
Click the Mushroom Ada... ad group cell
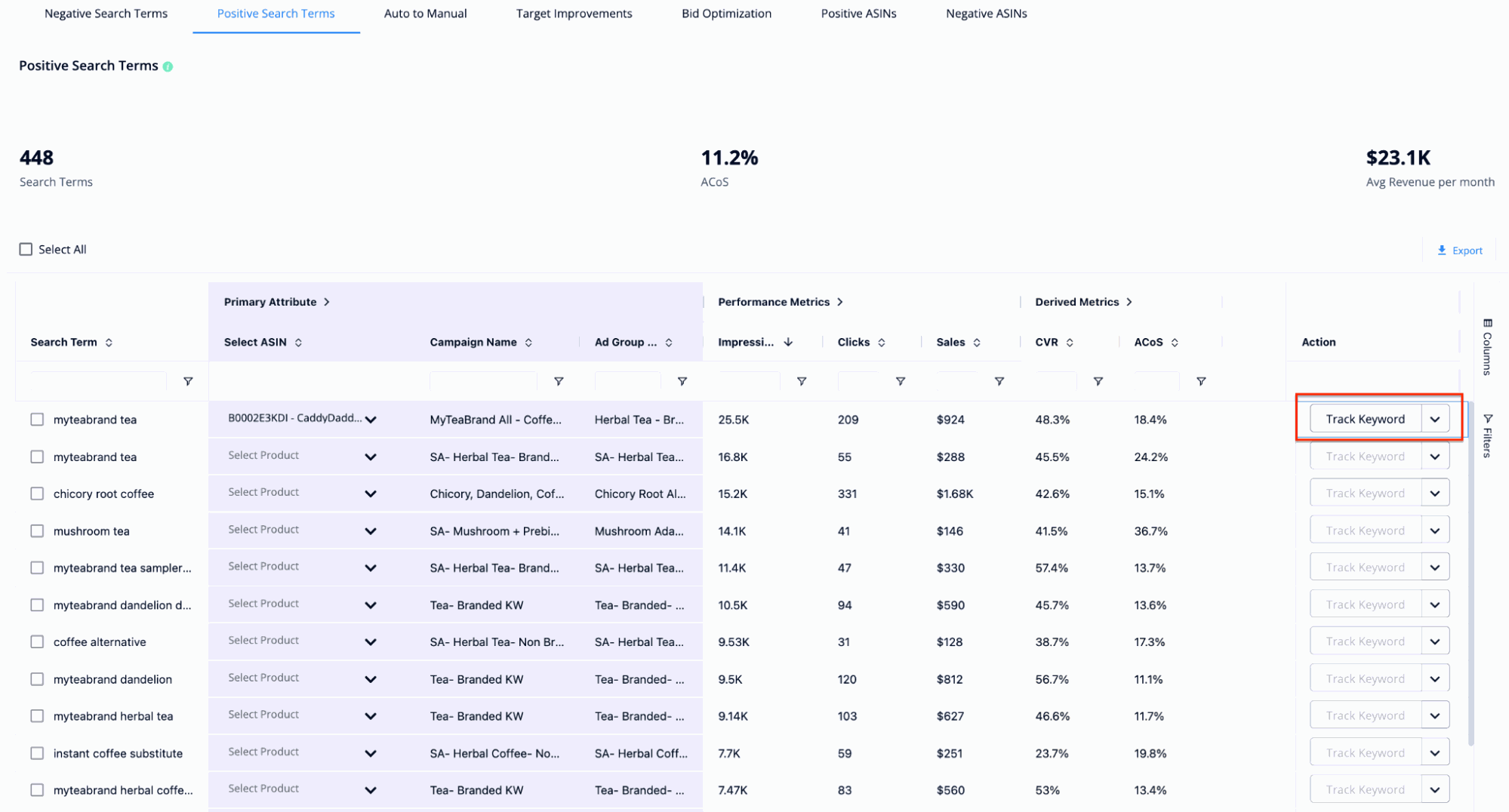tap(639, 531)
